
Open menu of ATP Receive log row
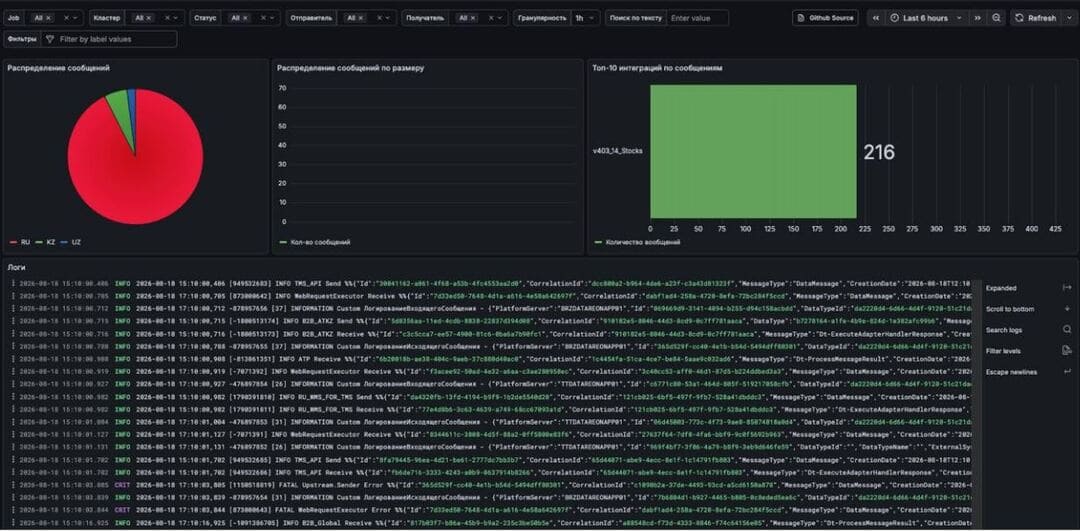(13, 359)
